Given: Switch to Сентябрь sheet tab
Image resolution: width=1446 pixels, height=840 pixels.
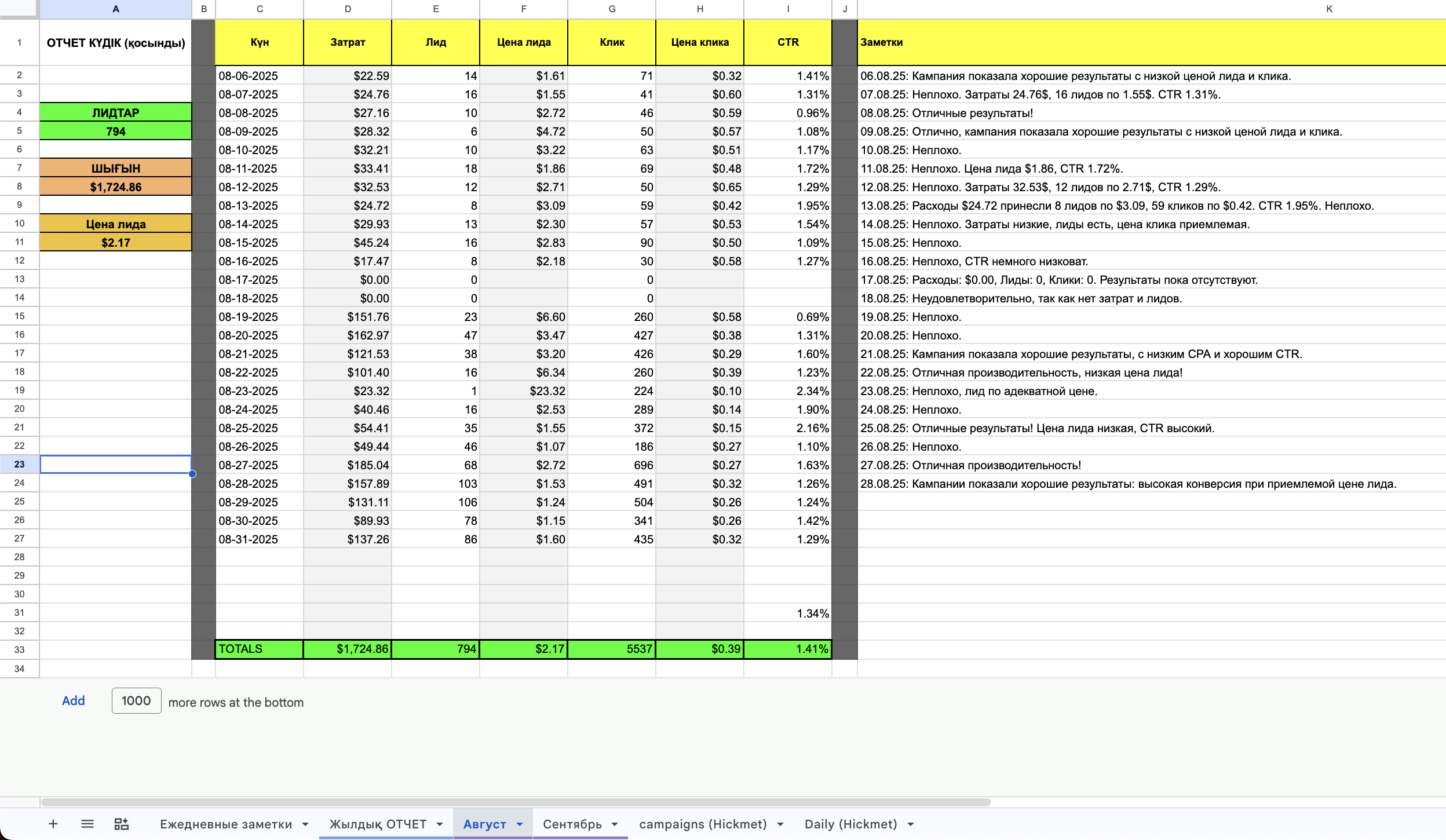Looking at the screenshot, I should click(x=572, y=824).
